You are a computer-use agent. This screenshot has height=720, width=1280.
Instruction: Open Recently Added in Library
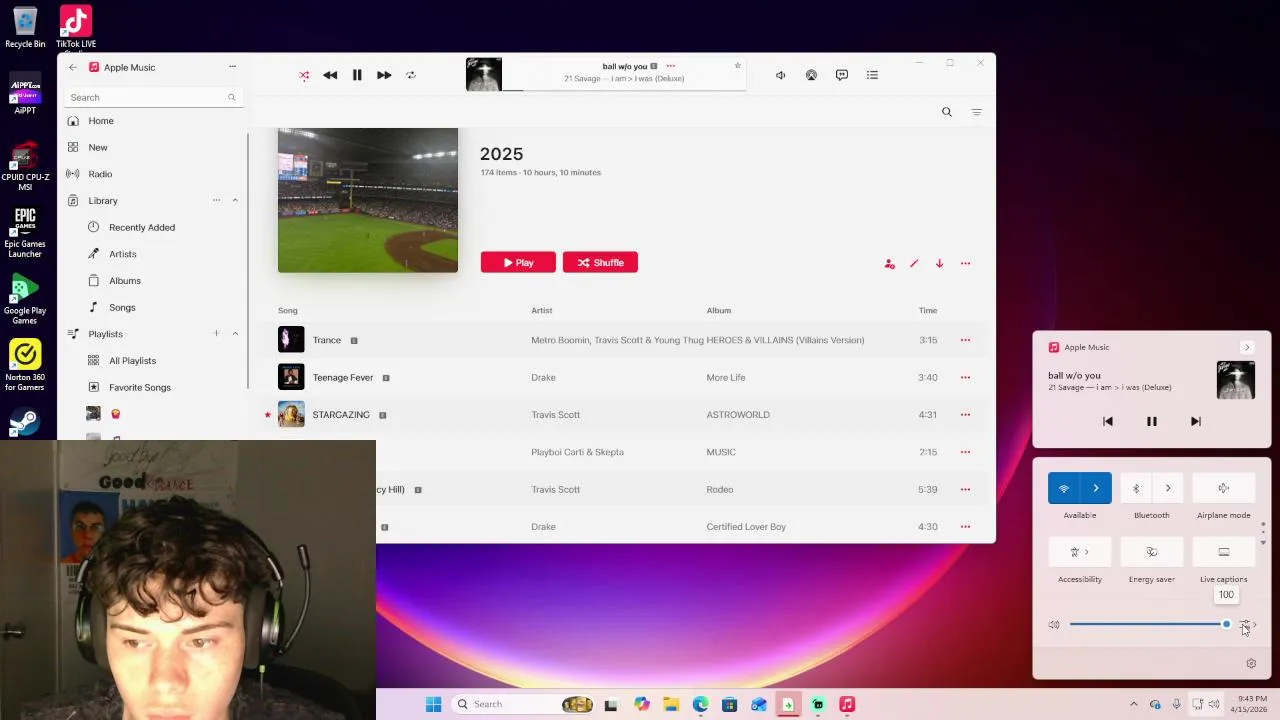(x=141, y=227)
